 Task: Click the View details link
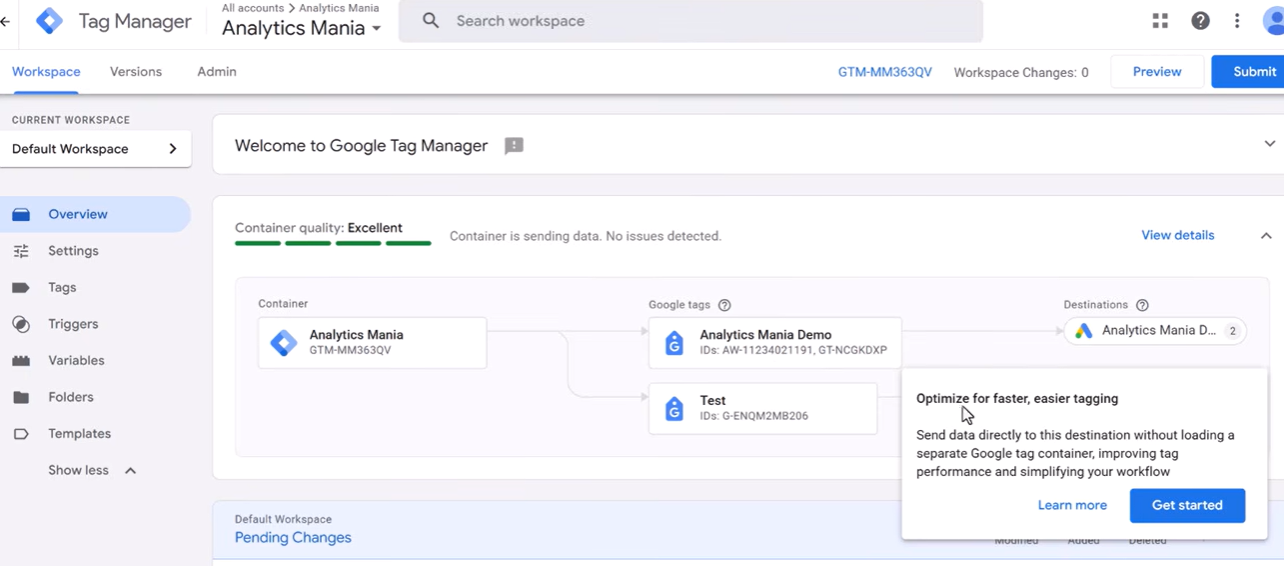[x=1178, y=235]
